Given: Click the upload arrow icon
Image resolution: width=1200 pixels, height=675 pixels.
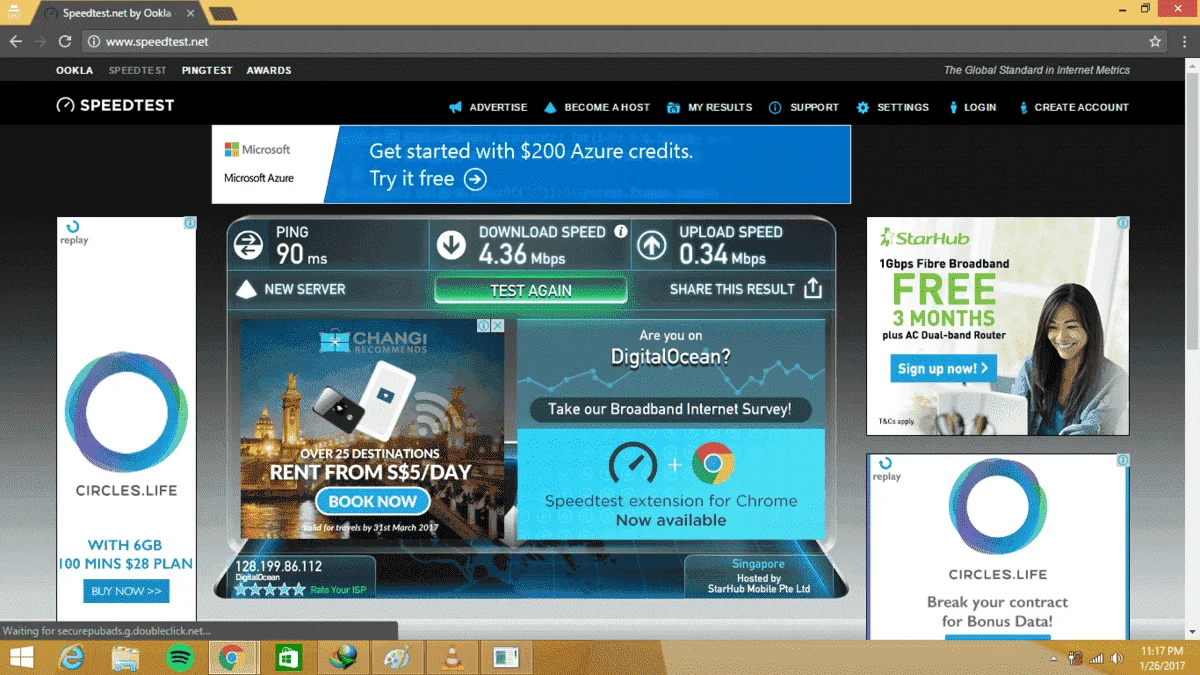Looking at the screenshot, I should pyautogui.click(x=652, y=245).
